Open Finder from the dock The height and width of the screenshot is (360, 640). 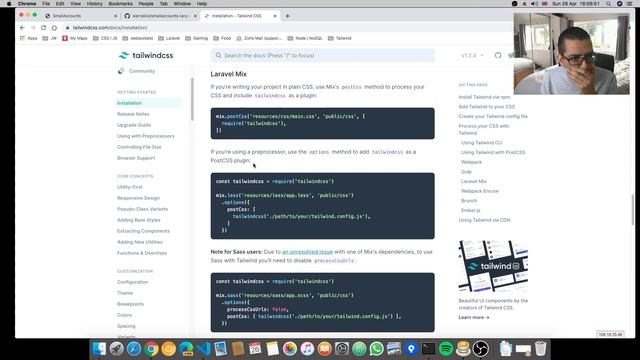click(99, 349)
